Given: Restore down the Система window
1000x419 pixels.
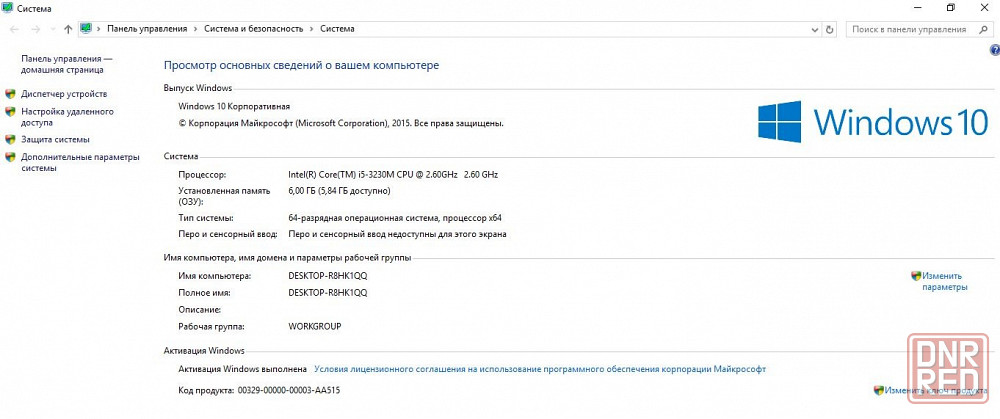Looking at the screenshot, I should pos(951,8).
